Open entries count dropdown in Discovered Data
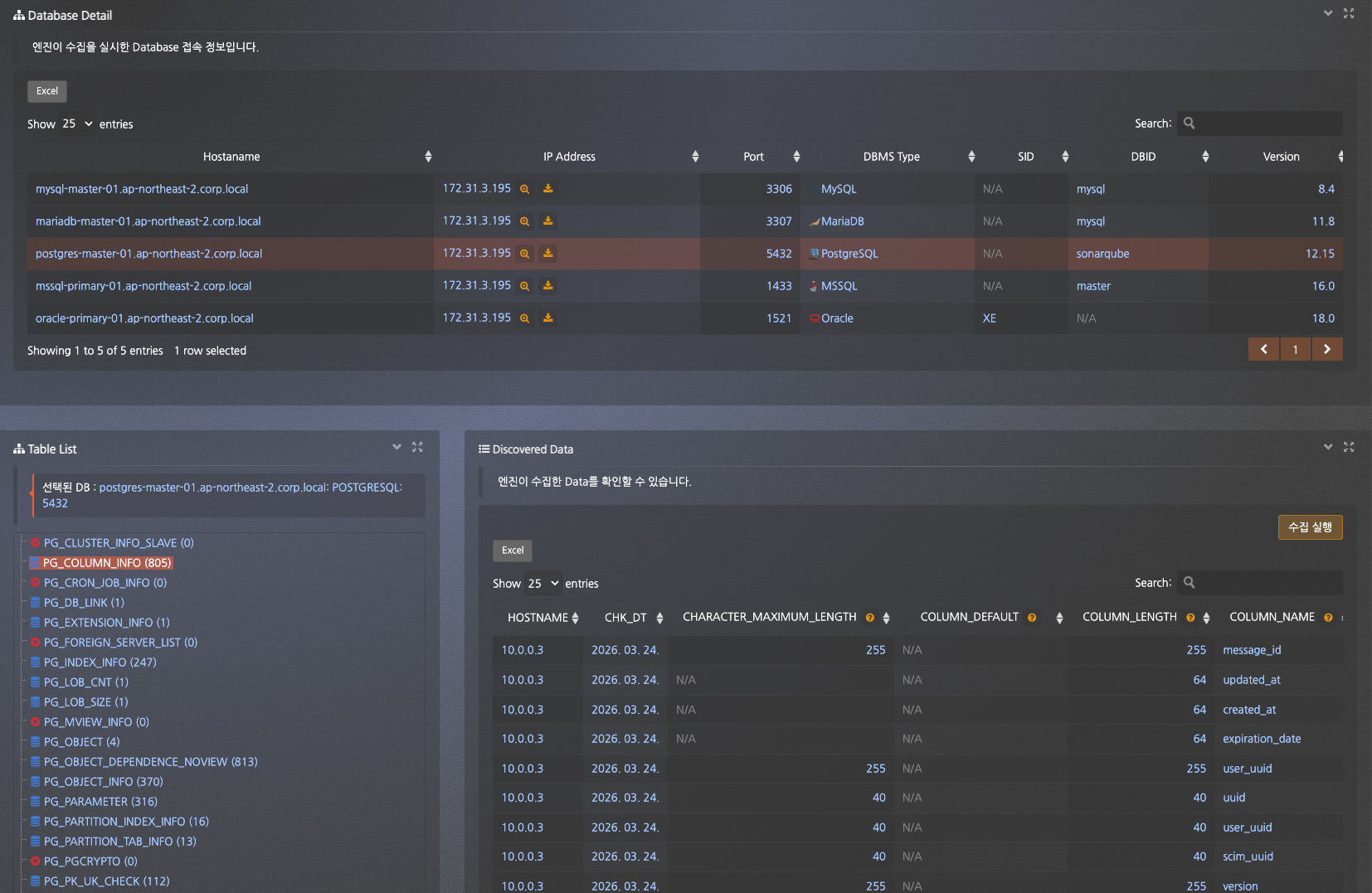The width and height of the screenshot is (1372, 893). (543, 584)
